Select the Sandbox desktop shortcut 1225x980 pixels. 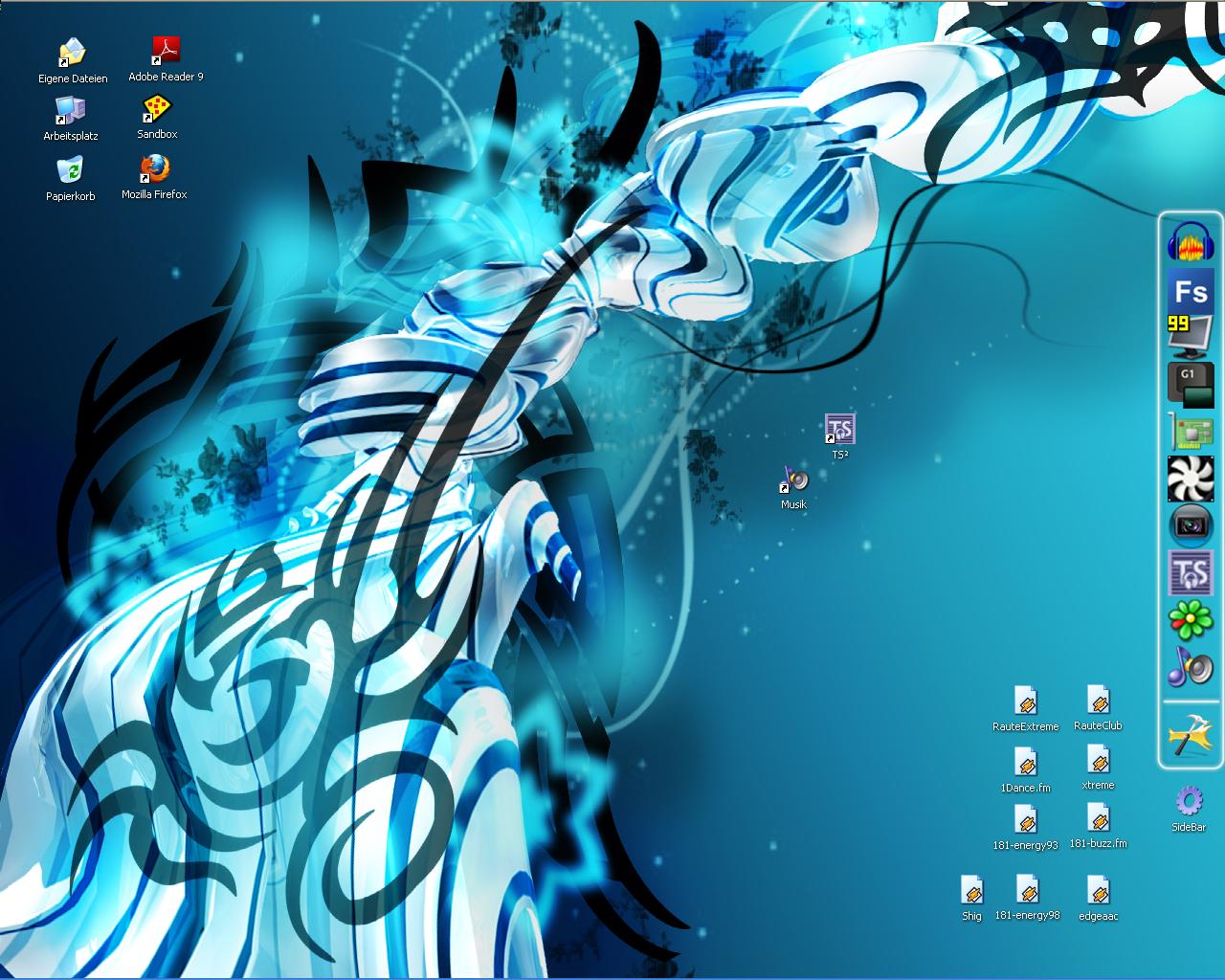[157, 109]
